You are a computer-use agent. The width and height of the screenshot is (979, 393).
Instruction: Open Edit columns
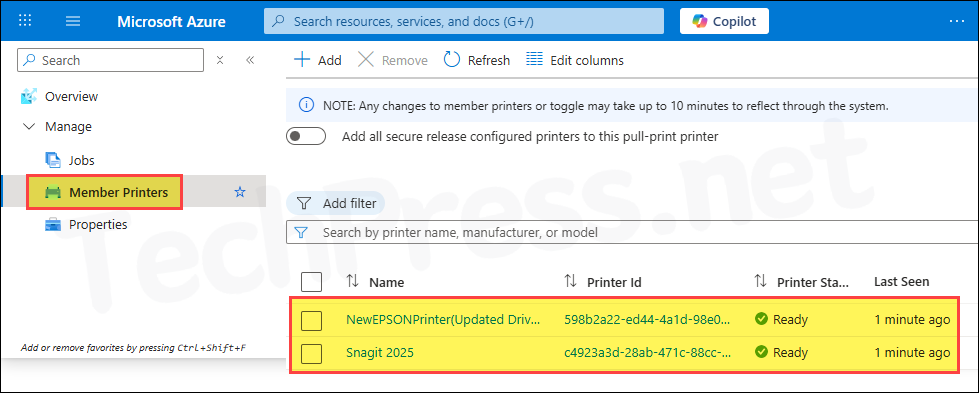(574, 60)
